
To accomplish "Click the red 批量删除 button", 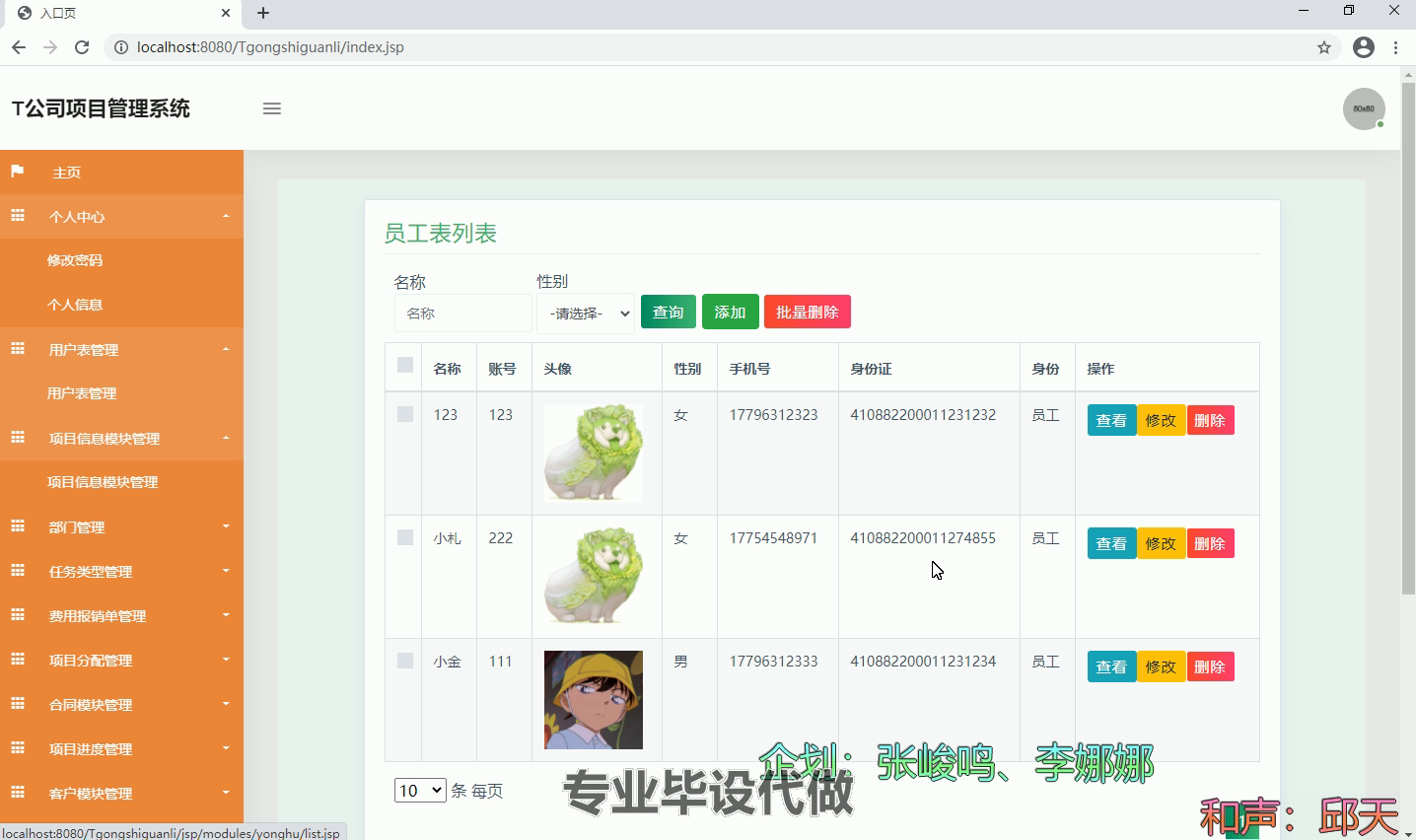I will [807, 312].
